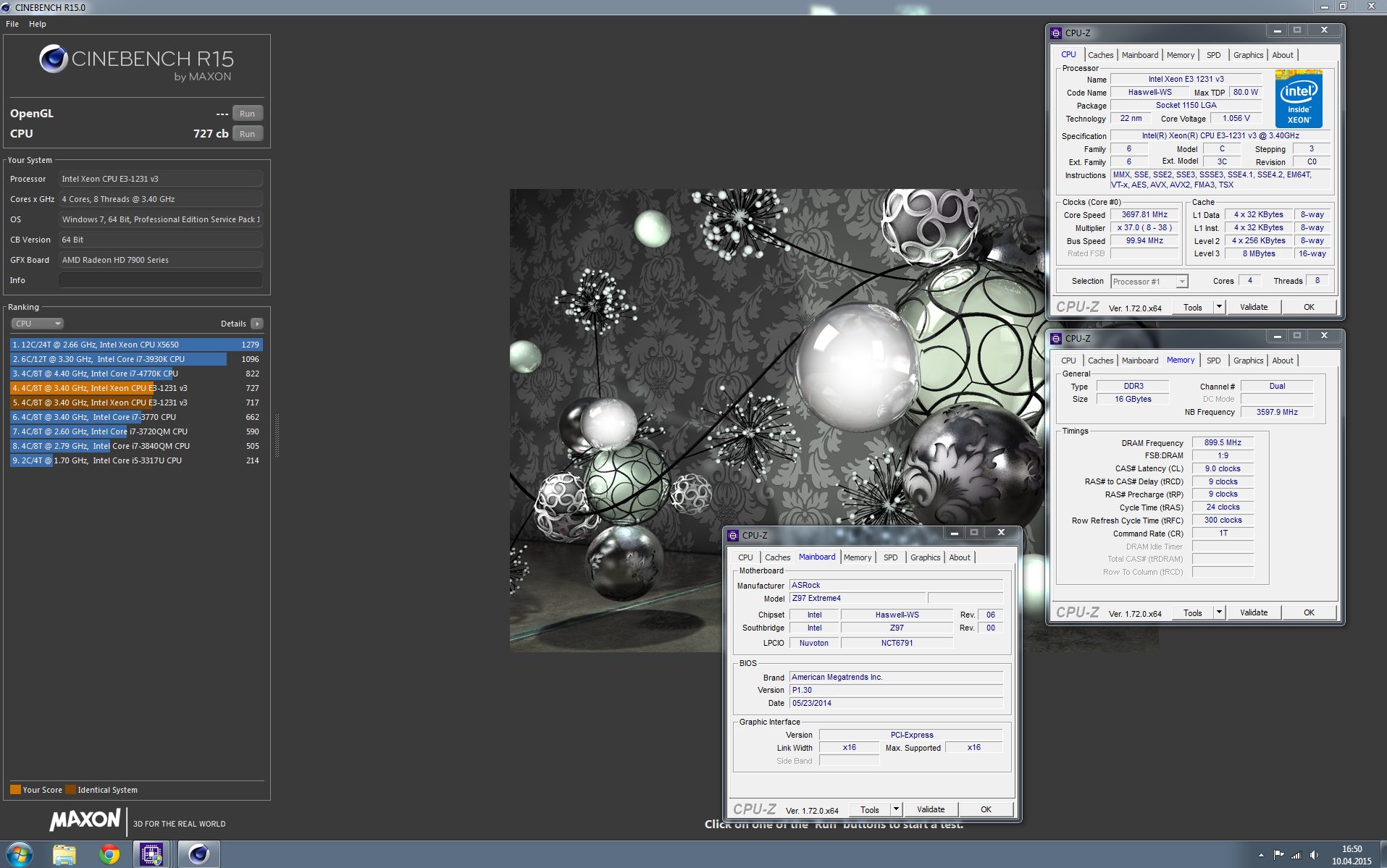
Task: Open the Help menu in Cinebench
Action: coord(38,24)
